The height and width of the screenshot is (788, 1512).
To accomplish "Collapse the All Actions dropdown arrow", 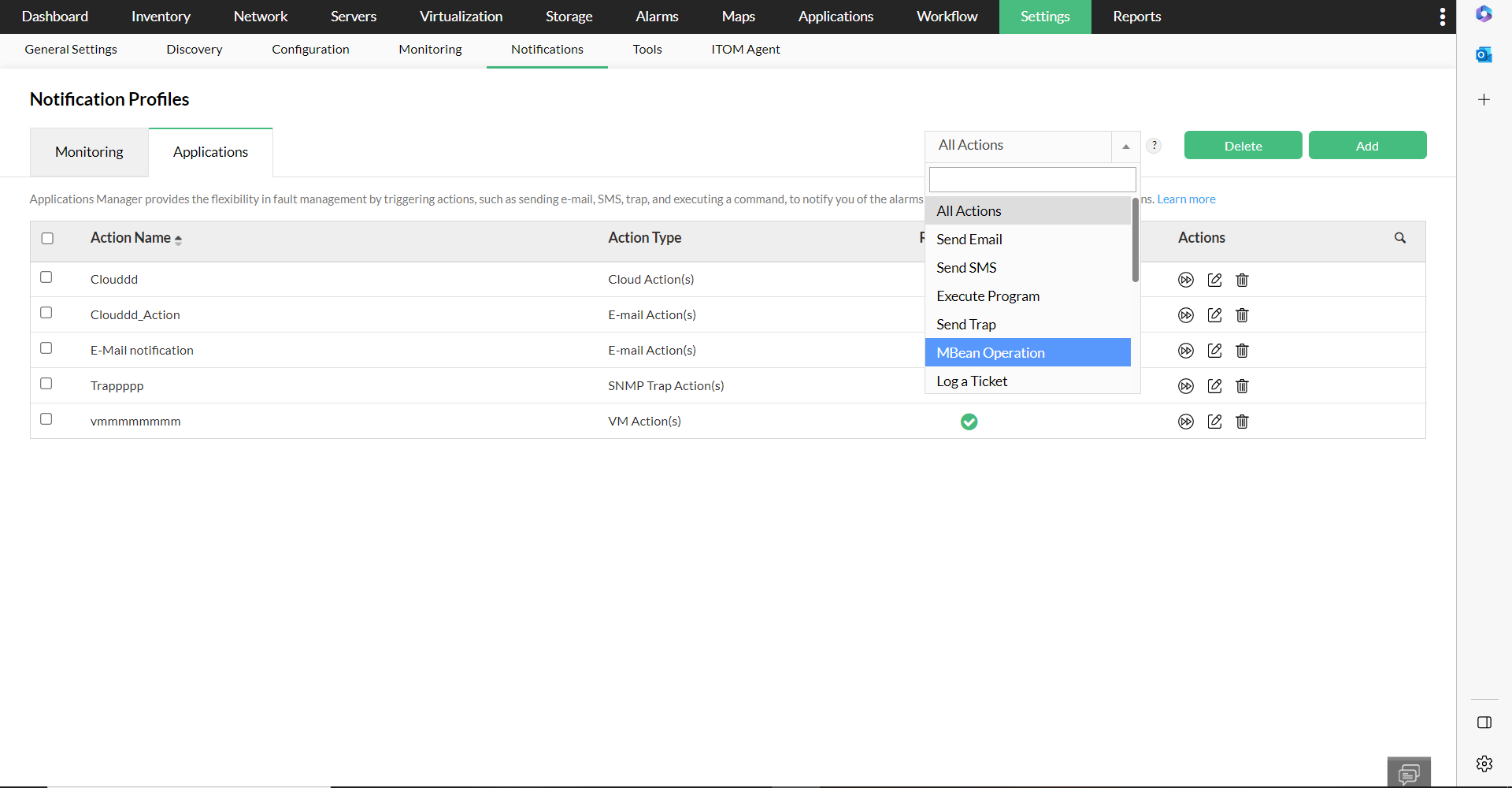I will point(1126,147).
